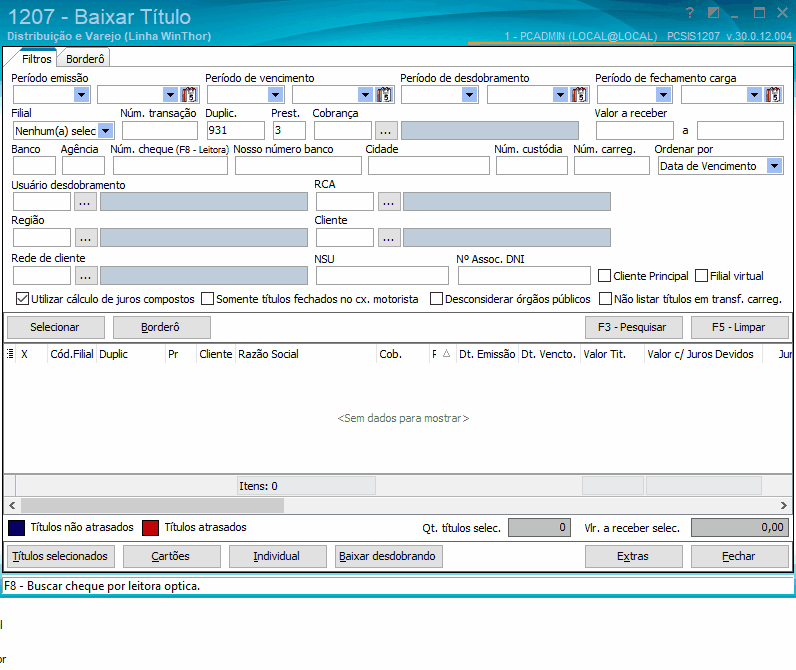Enable Filial virtual checkbox
The height and width of the screenshot is (670, 796).
(x=701, y=276)
